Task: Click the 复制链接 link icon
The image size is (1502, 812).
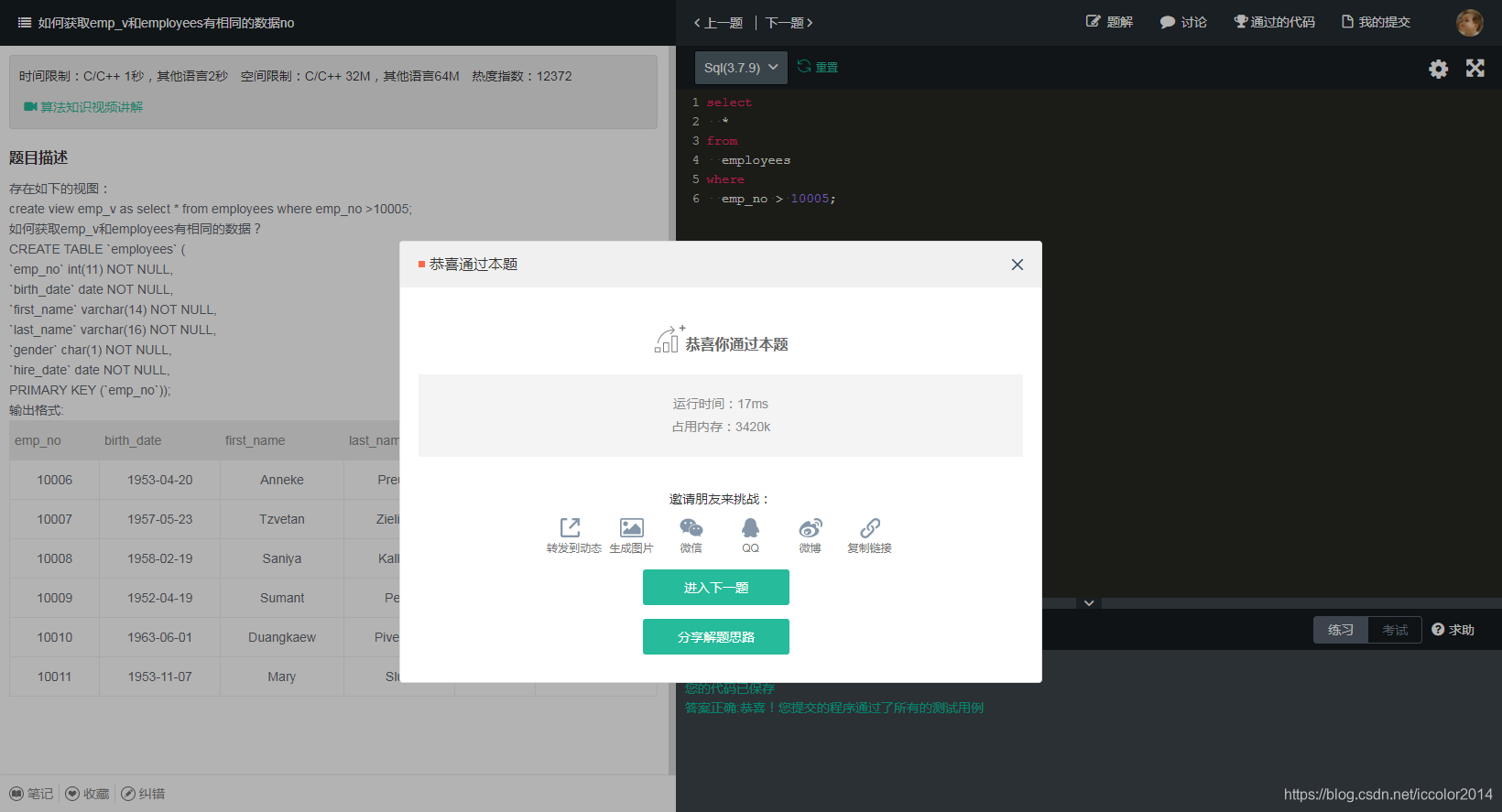Action: click(870, 527)
